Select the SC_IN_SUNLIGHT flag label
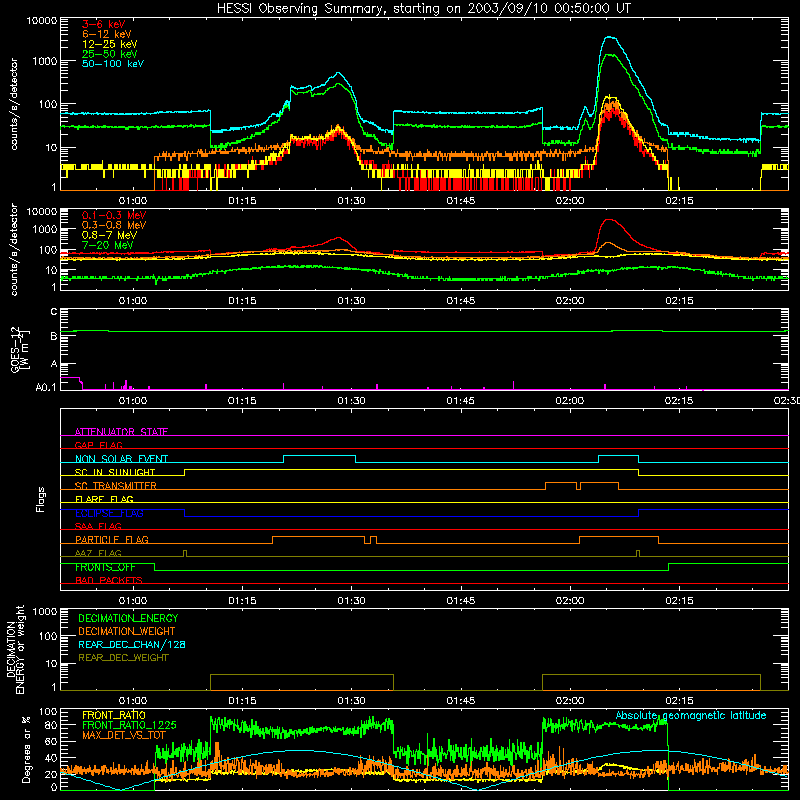This screenshot has height=800, width=800. [x=115, y=472]
